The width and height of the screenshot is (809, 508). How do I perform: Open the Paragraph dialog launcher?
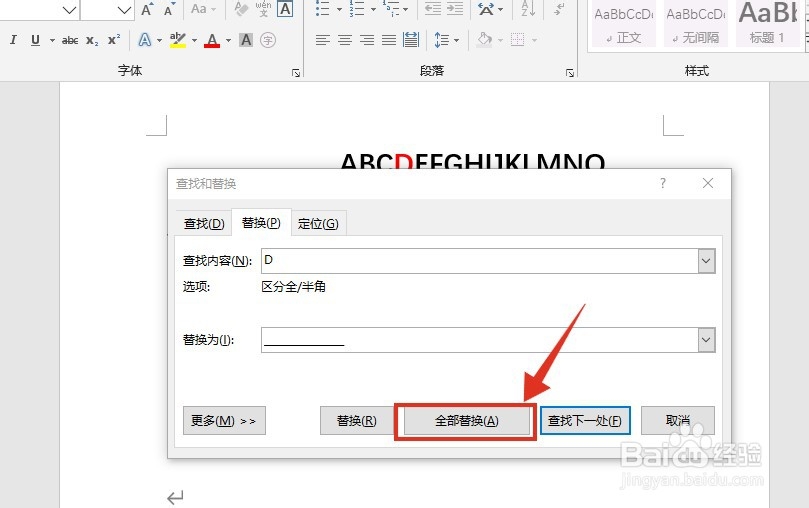point(570,73)
